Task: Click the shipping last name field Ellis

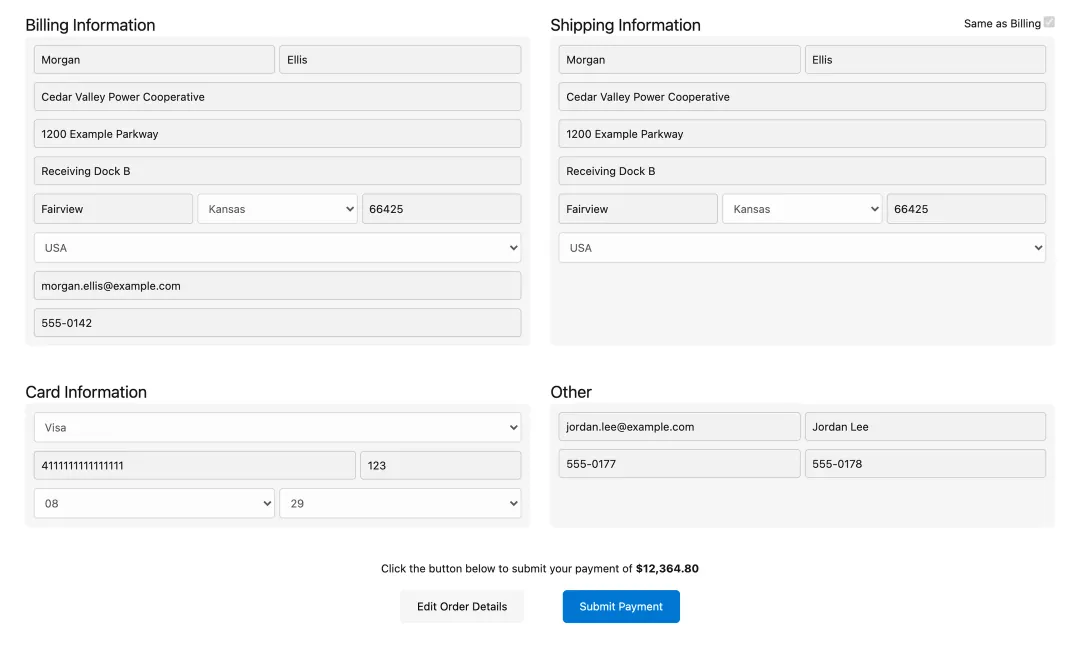Action: click(925, 59)
